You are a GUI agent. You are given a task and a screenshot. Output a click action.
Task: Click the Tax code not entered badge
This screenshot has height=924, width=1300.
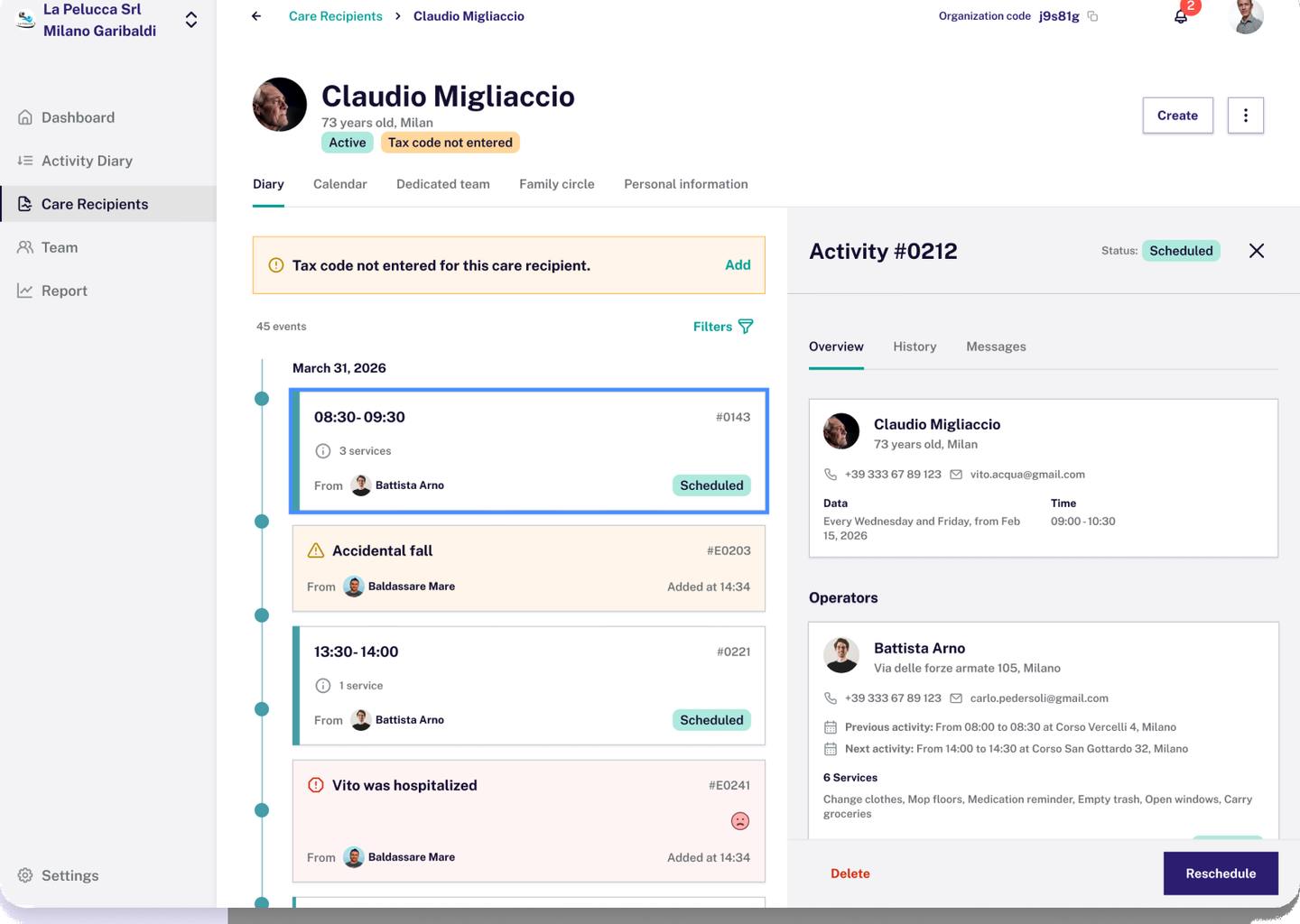pos(450,143)
